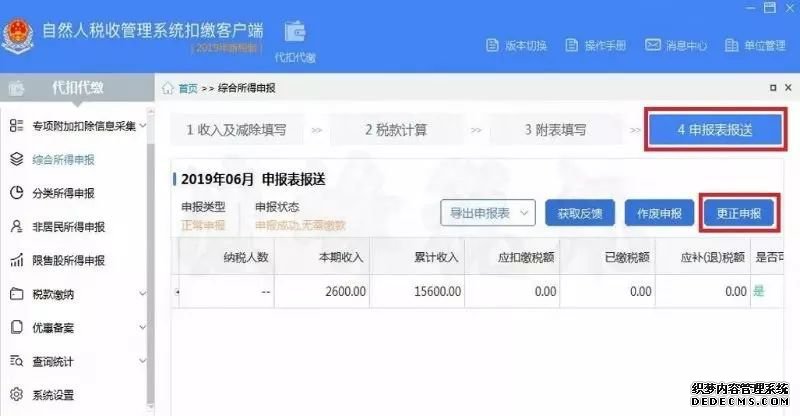Select 分类所得申报 in sidebar
This screenshot has height=416, width=800.
point(63,193)
